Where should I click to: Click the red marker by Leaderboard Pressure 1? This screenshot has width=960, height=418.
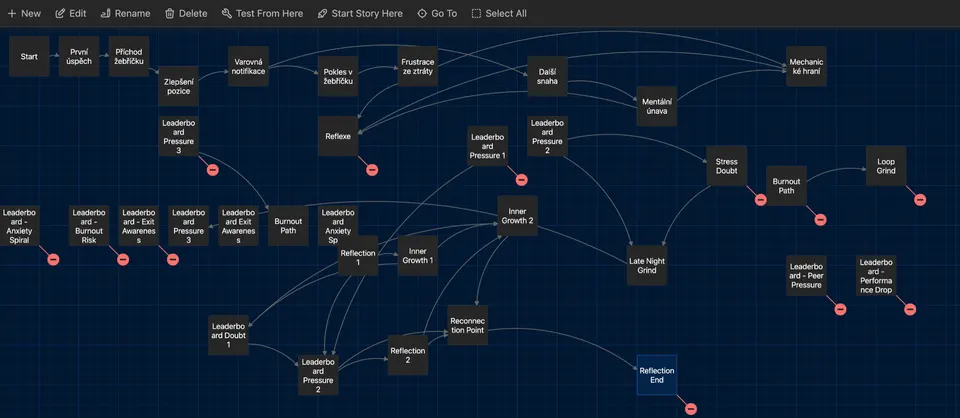coord(521,180)
